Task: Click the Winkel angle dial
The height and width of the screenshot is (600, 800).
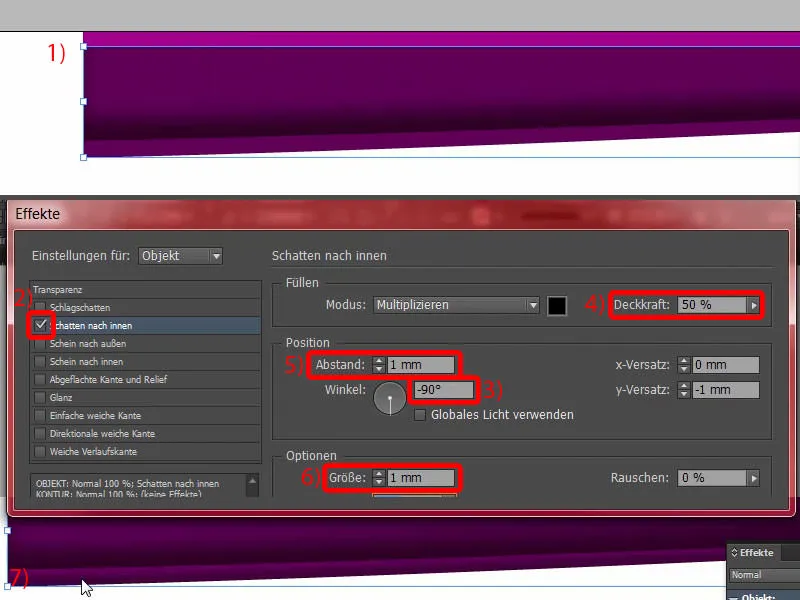Action: [390, 398]
